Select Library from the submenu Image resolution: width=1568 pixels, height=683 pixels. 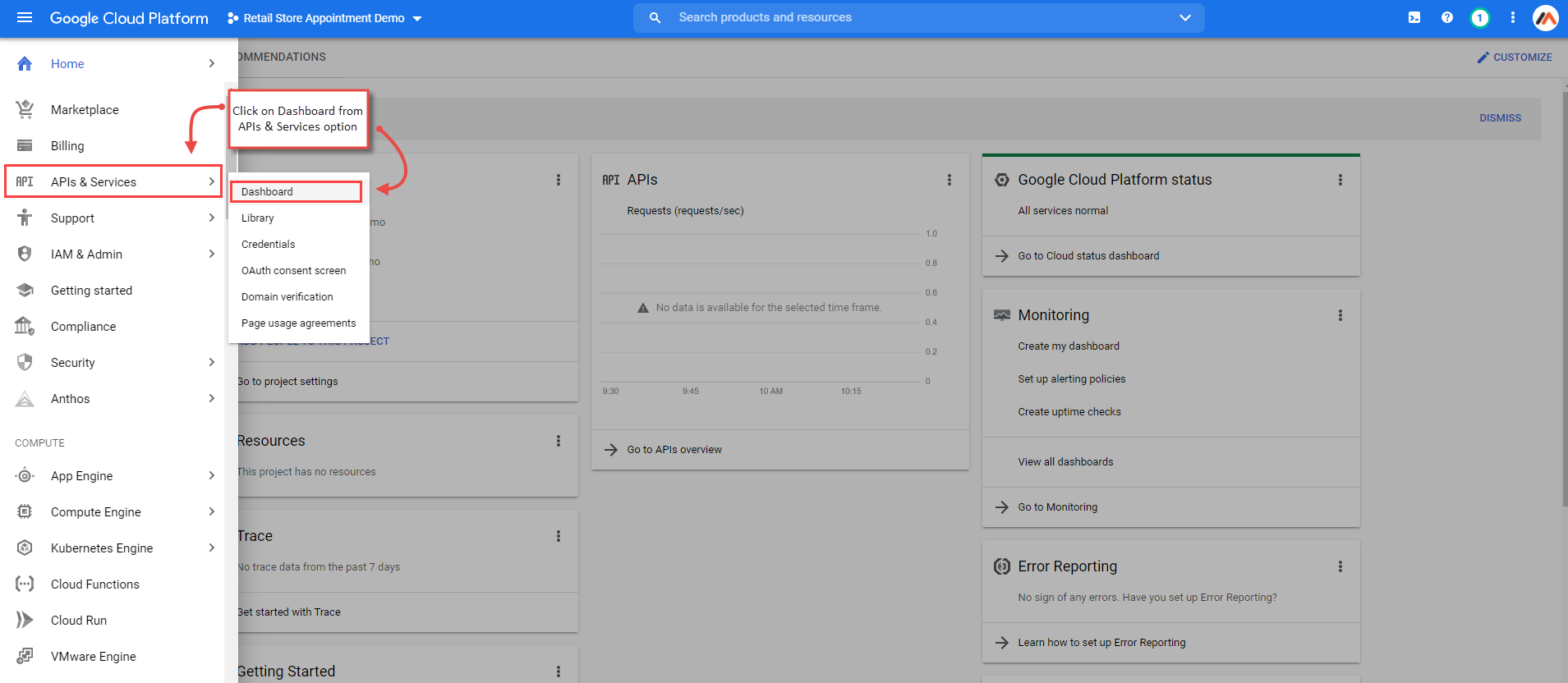[x=298, y=218]
